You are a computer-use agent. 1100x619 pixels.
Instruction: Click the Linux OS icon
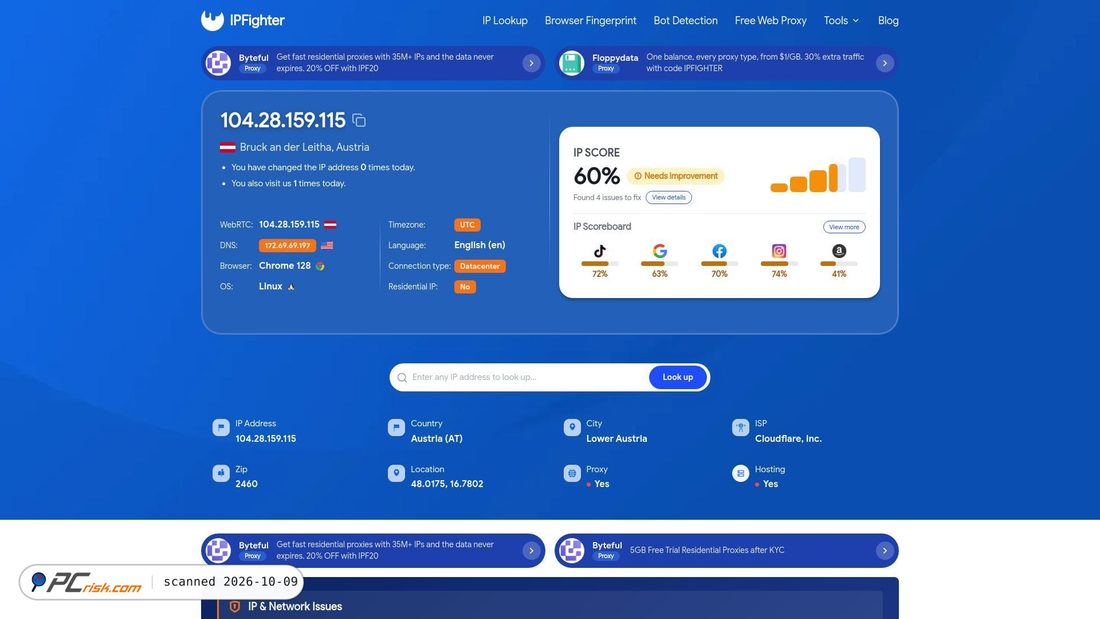290,286
